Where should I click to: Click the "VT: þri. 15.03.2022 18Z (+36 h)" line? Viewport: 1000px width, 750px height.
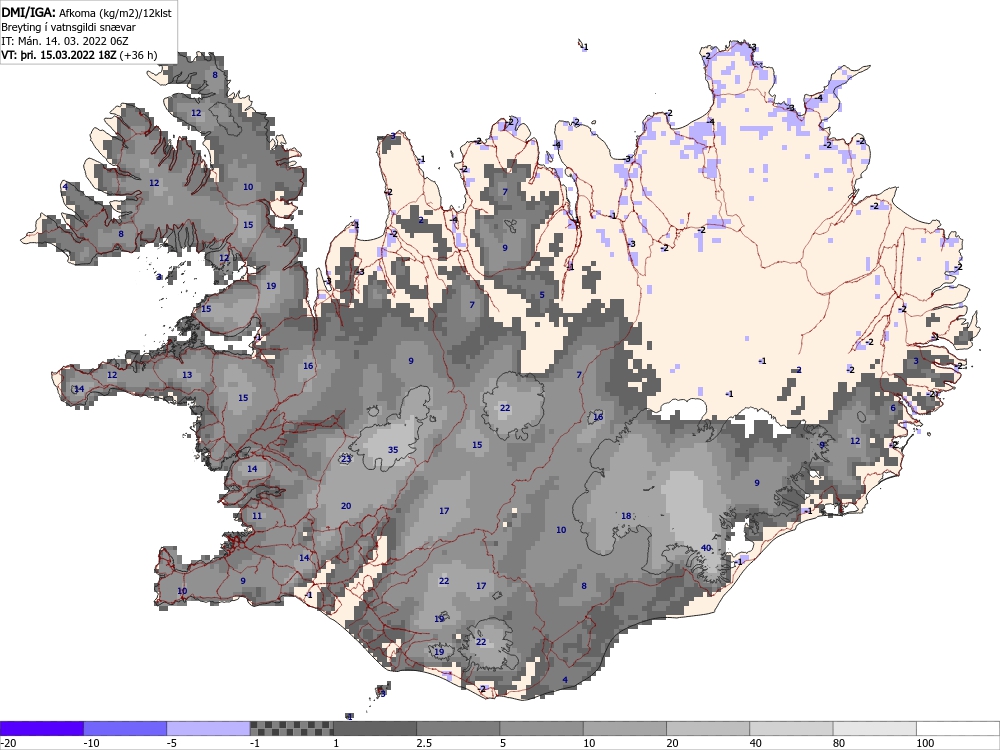click(79, 55)
